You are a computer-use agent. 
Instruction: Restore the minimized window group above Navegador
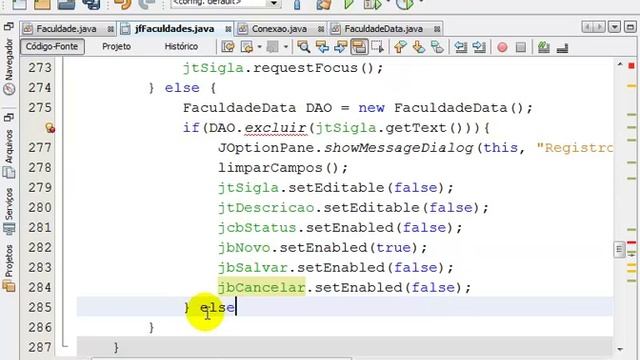(x=9, y=27)
